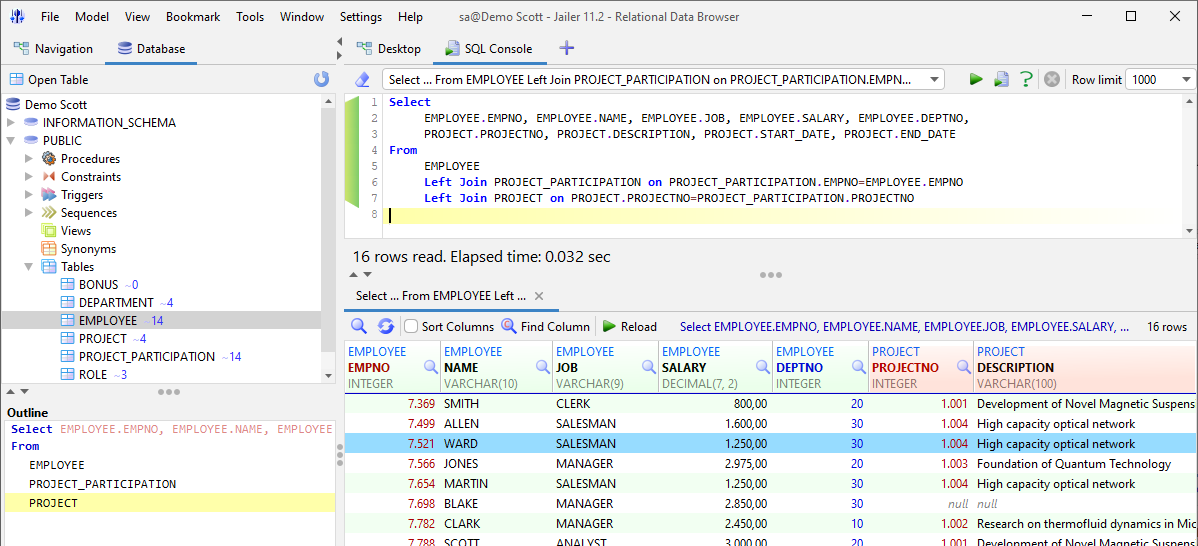Open the green question mark explain icon

tap(1026, 79)
